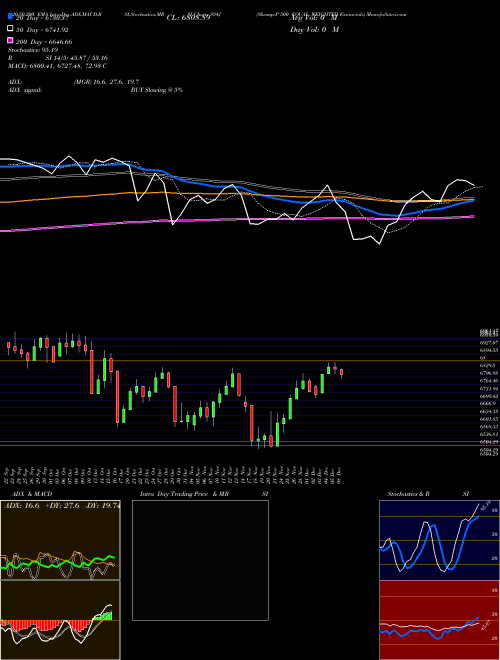Click the 'BUY Slowing @ 5%' signal text
500x660 pixels.
click(157, 90)
